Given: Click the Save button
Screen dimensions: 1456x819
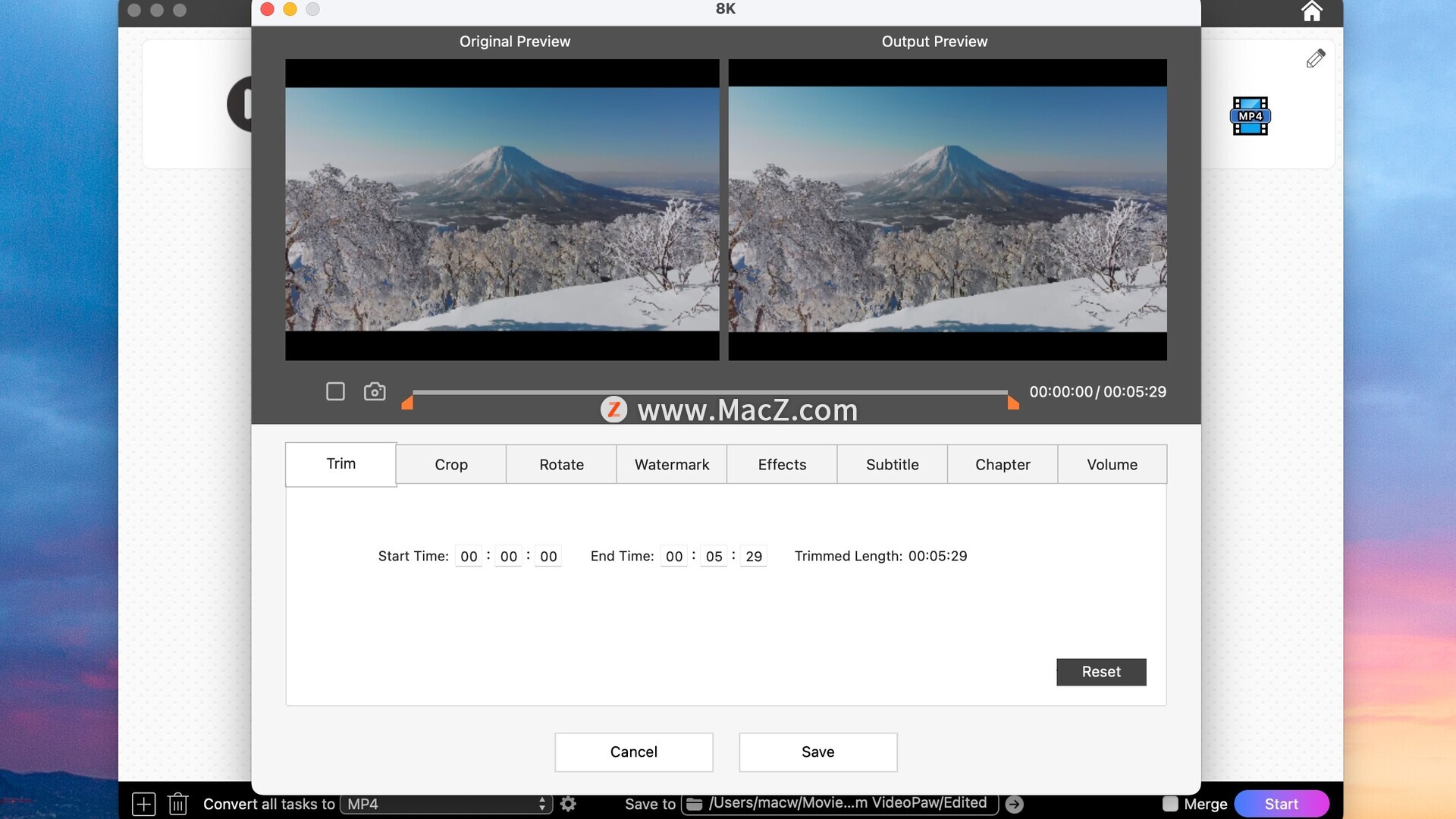Looking at the screenshot, I should coord(817,752).
